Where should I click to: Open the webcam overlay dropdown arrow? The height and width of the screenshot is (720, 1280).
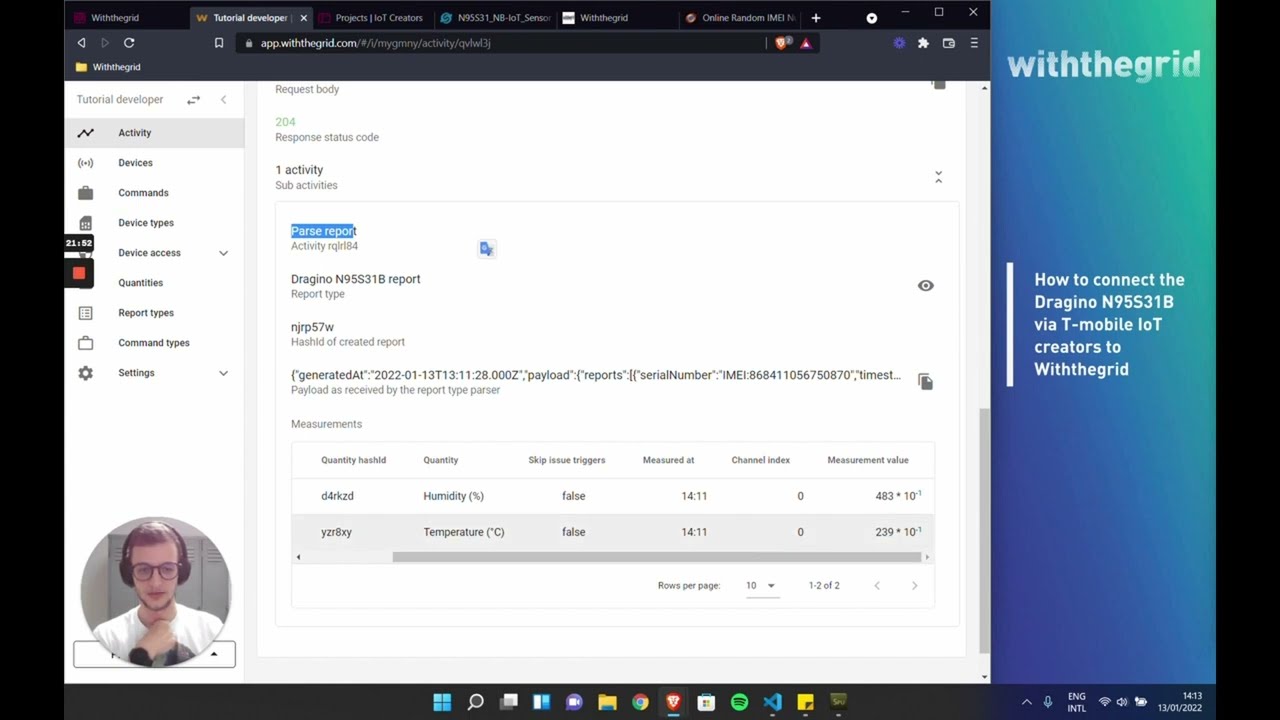[214, 654]
